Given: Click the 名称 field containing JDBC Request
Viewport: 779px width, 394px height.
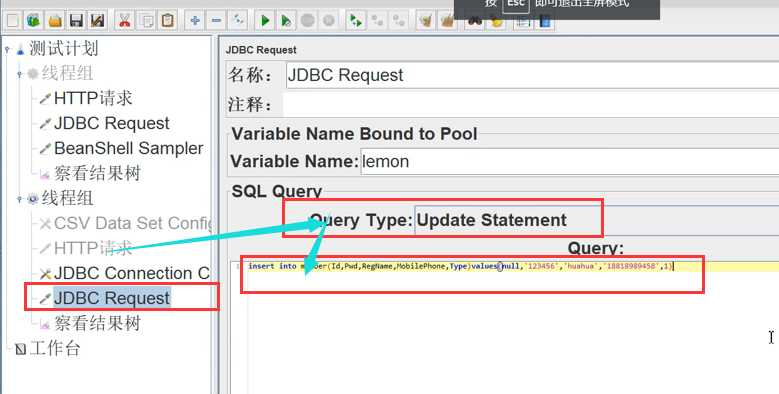Looking at the screenshot, I should click(x=532, y=76).
